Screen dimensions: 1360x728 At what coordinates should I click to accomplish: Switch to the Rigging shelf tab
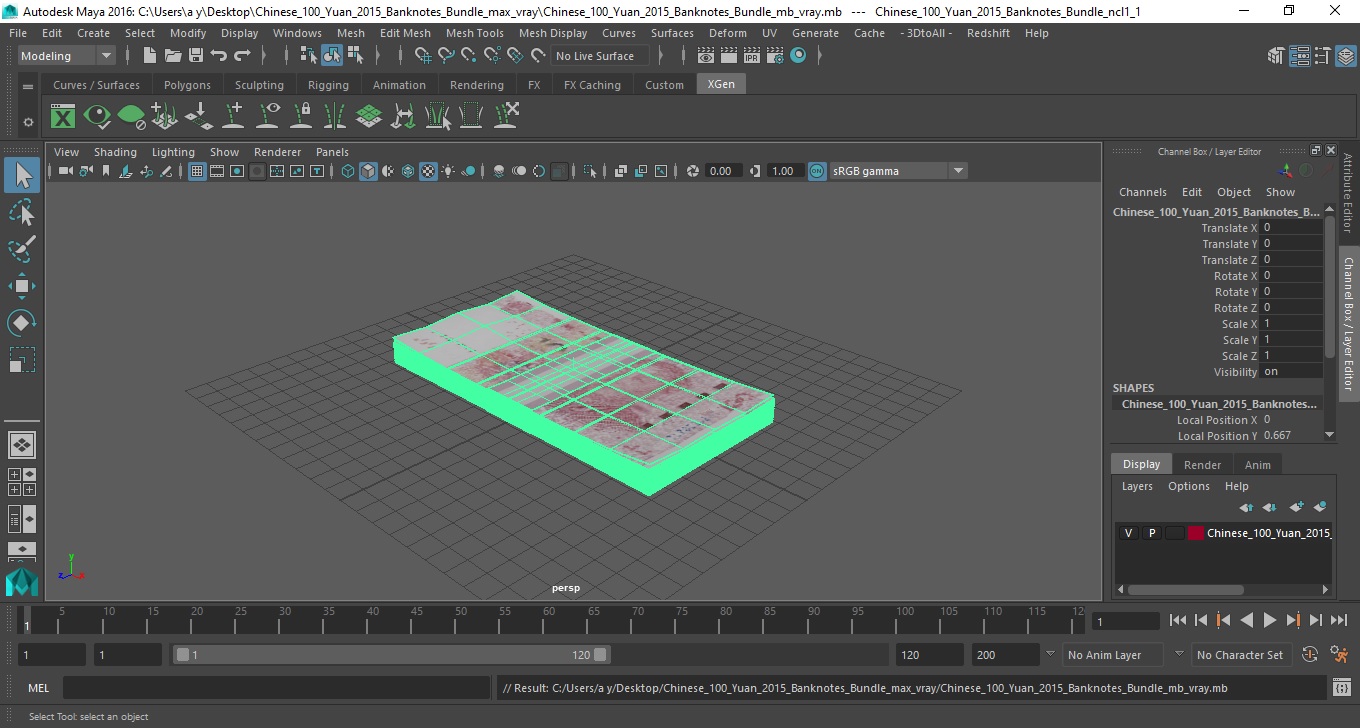point(328,85)
